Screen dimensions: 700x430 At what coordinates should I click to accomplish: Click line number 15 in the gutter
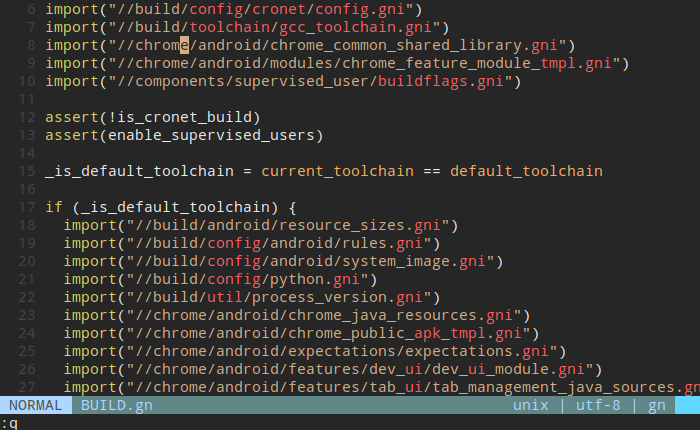click(x=26, y=171)
